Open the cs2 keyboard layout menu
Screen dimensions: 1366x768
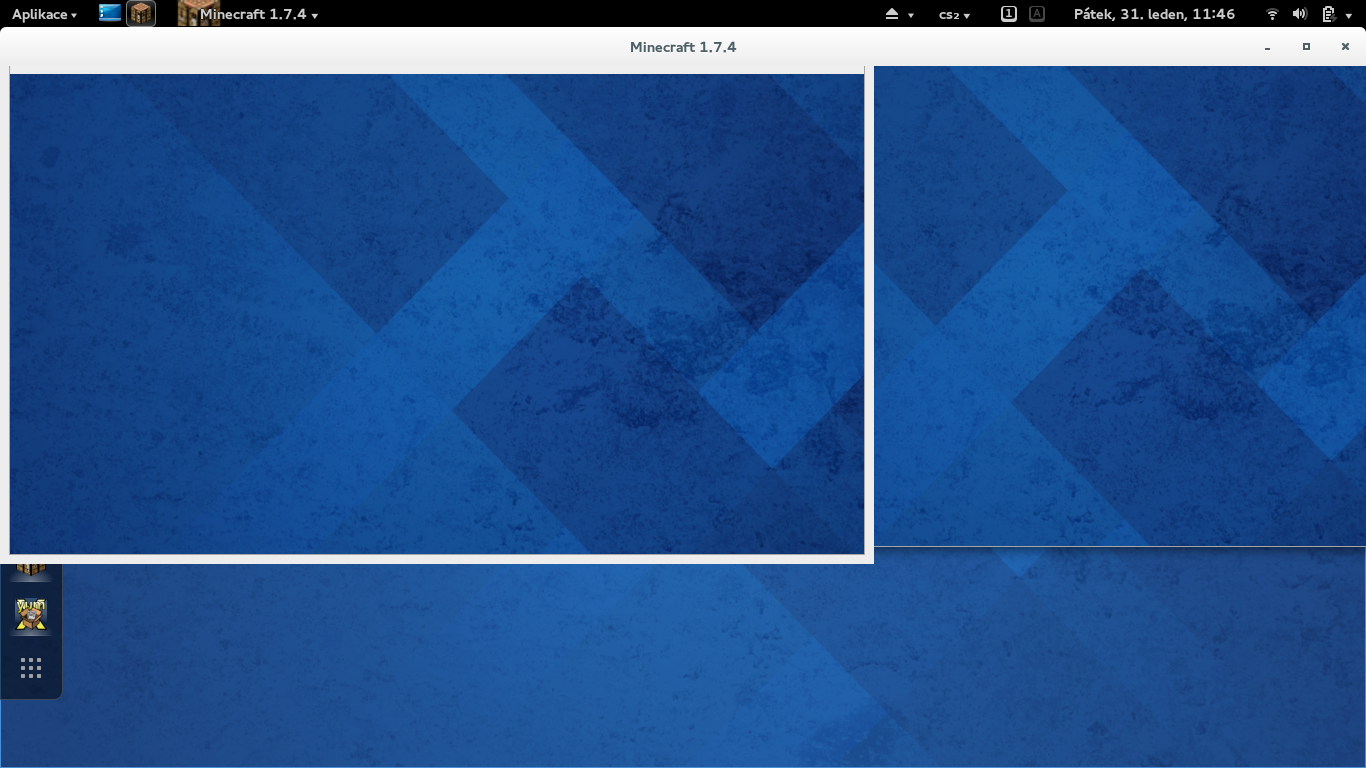(x=954, y=14)
